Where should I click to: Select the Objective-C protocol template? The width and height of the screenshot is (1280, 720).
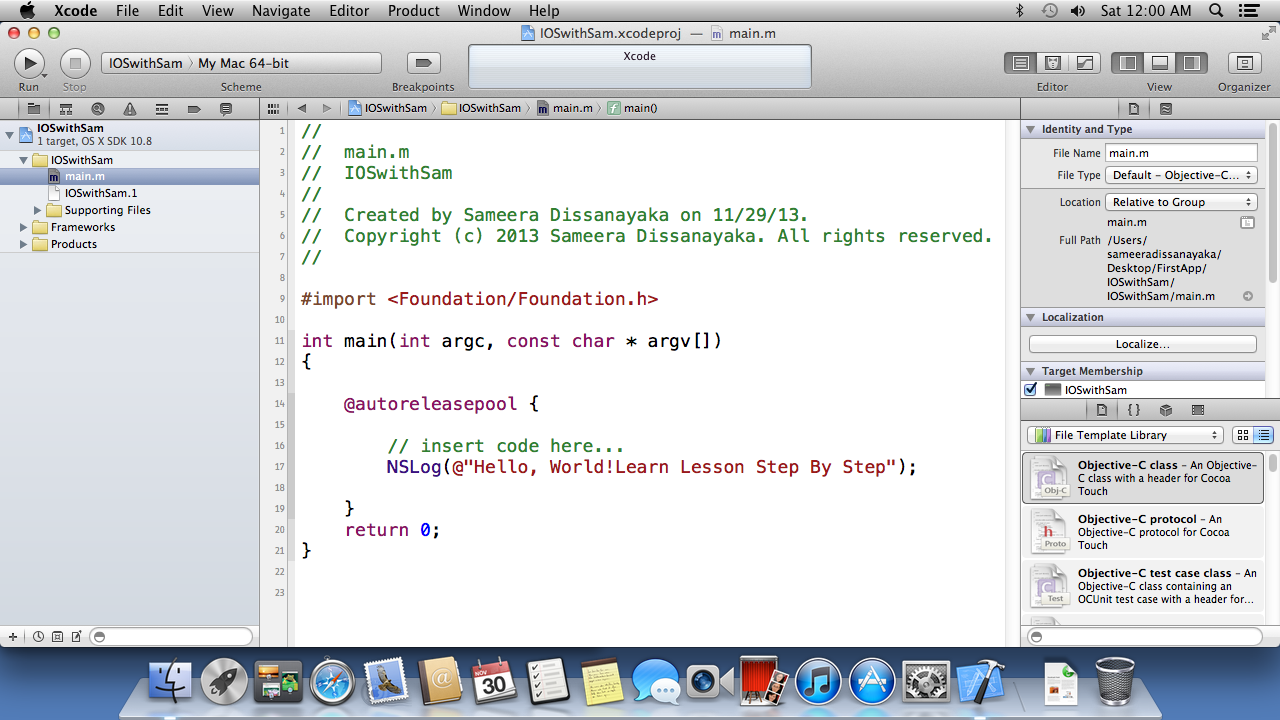[1144, 532]
